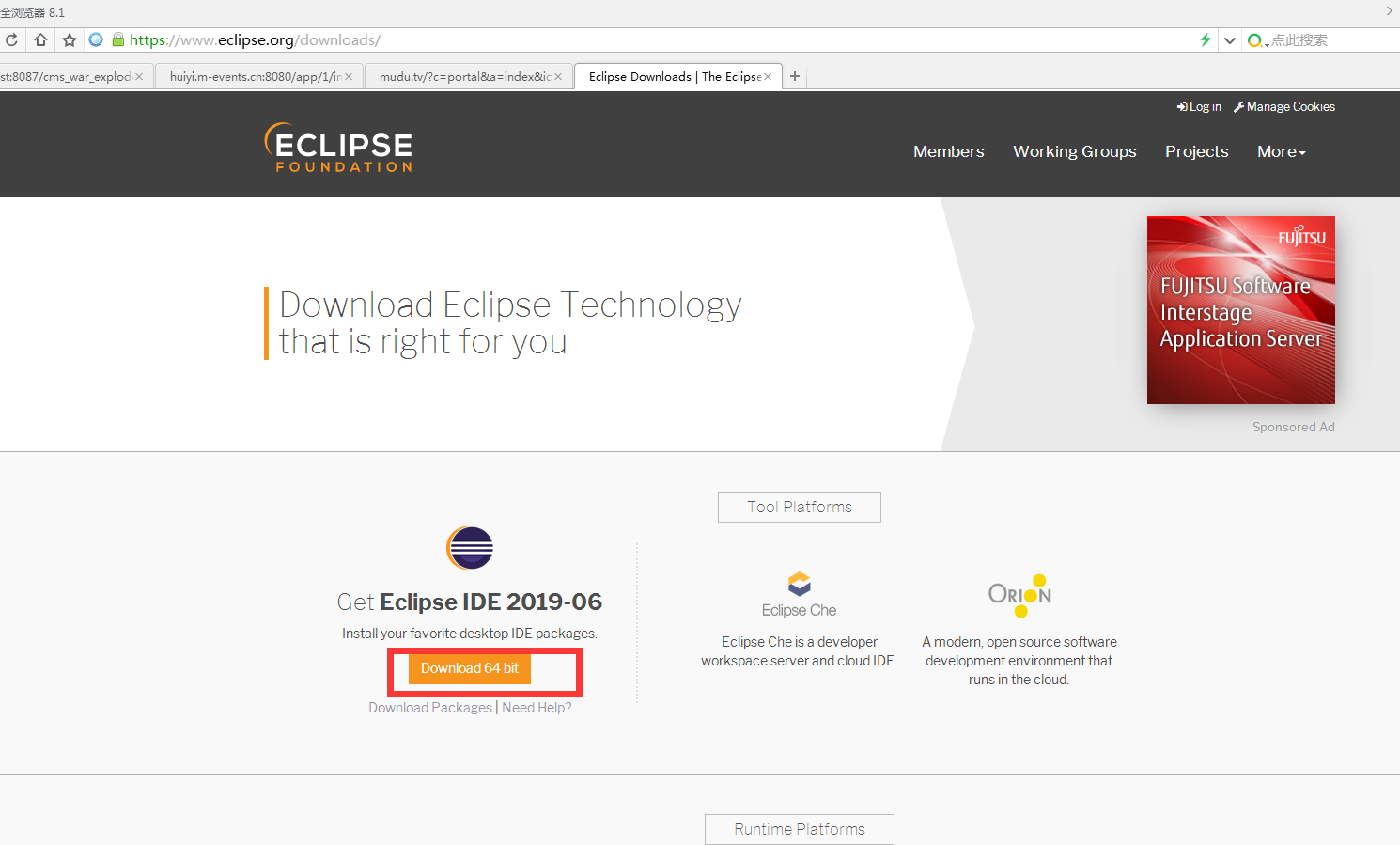Click the blue circle icon beside the address
Image resolution: width=1400 pixels, height=845 pixels.
pyautogui.click(x=96, y=39)
